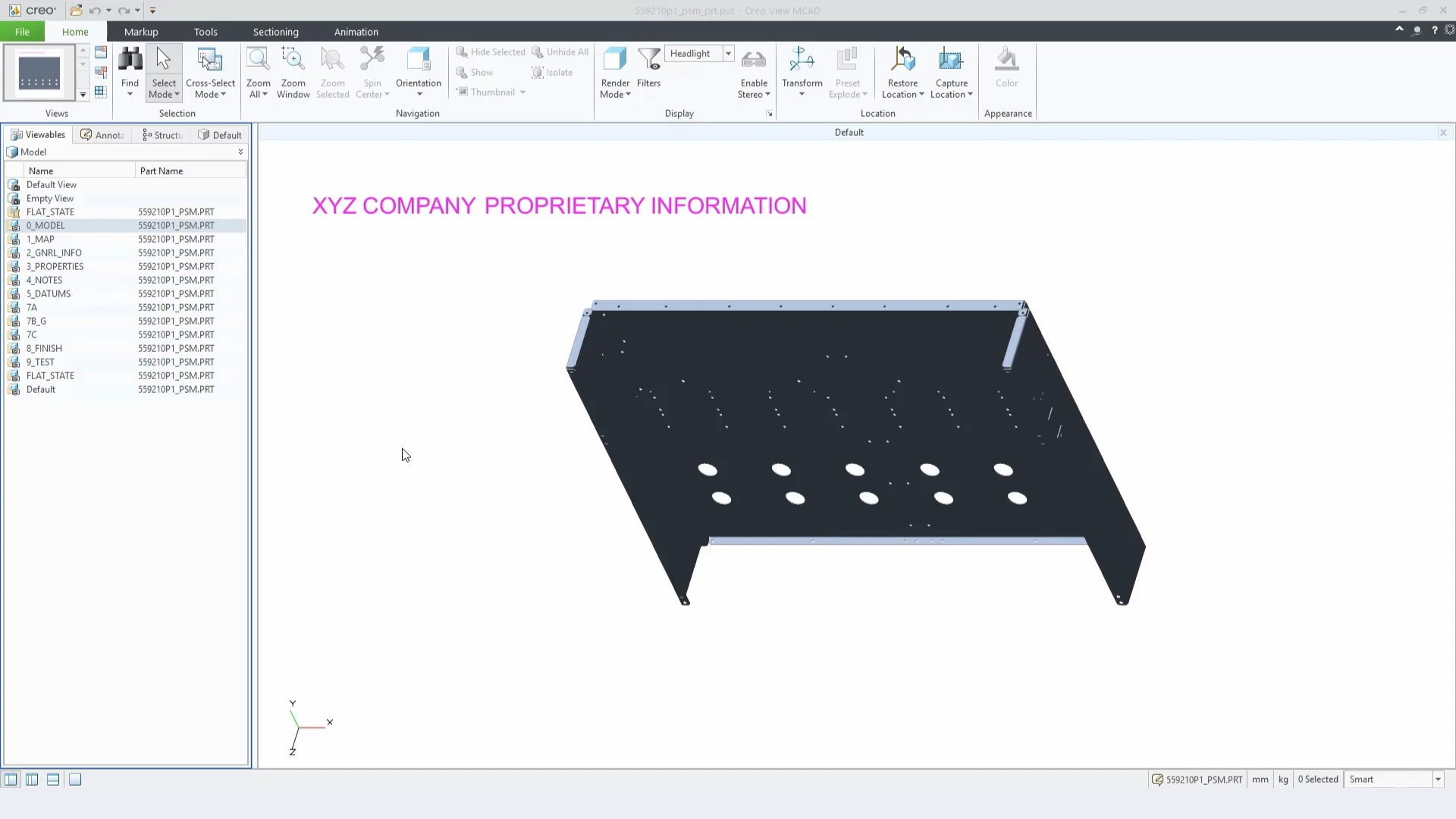Switch to horizontal split layout in status bar
The image size is (1456, 819).
(53, 780)
